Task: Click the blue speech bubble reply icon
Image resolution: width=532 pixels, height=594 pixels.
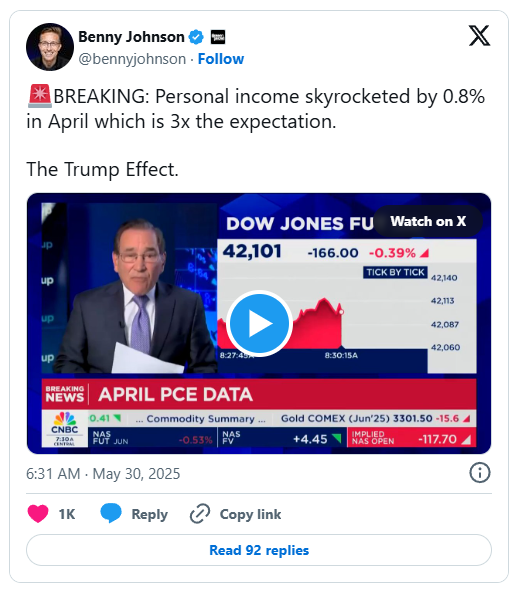Action: (111, 513)
